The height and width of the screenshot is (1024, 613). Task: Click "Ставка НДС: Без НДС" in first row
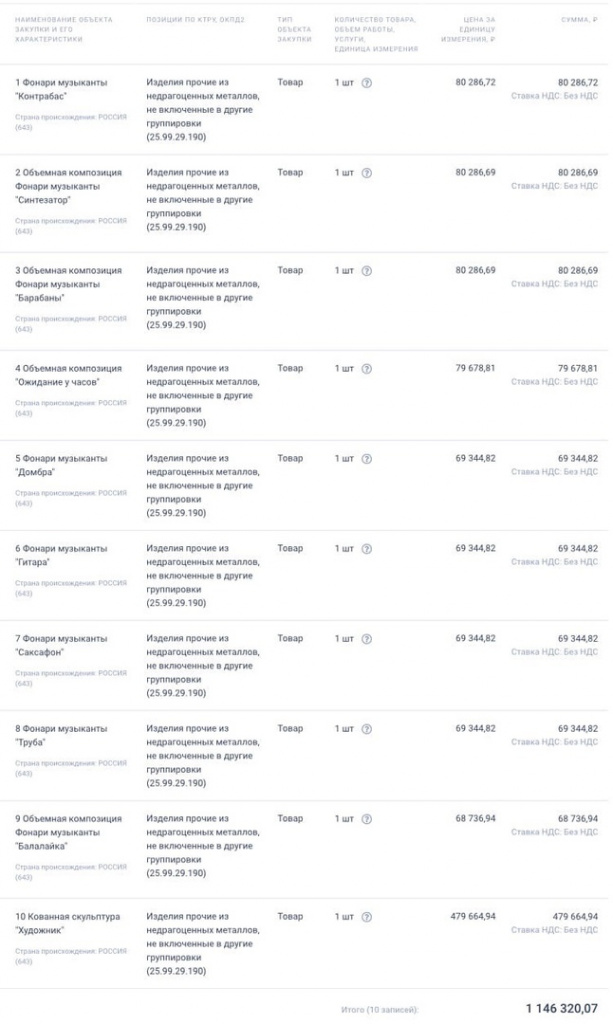click(554, 96)
